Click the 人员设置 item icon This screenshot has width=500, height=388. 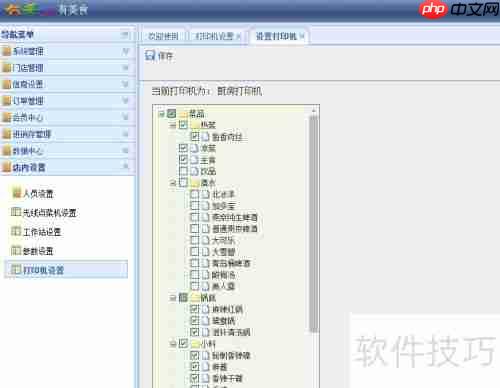tap(17, 193)
